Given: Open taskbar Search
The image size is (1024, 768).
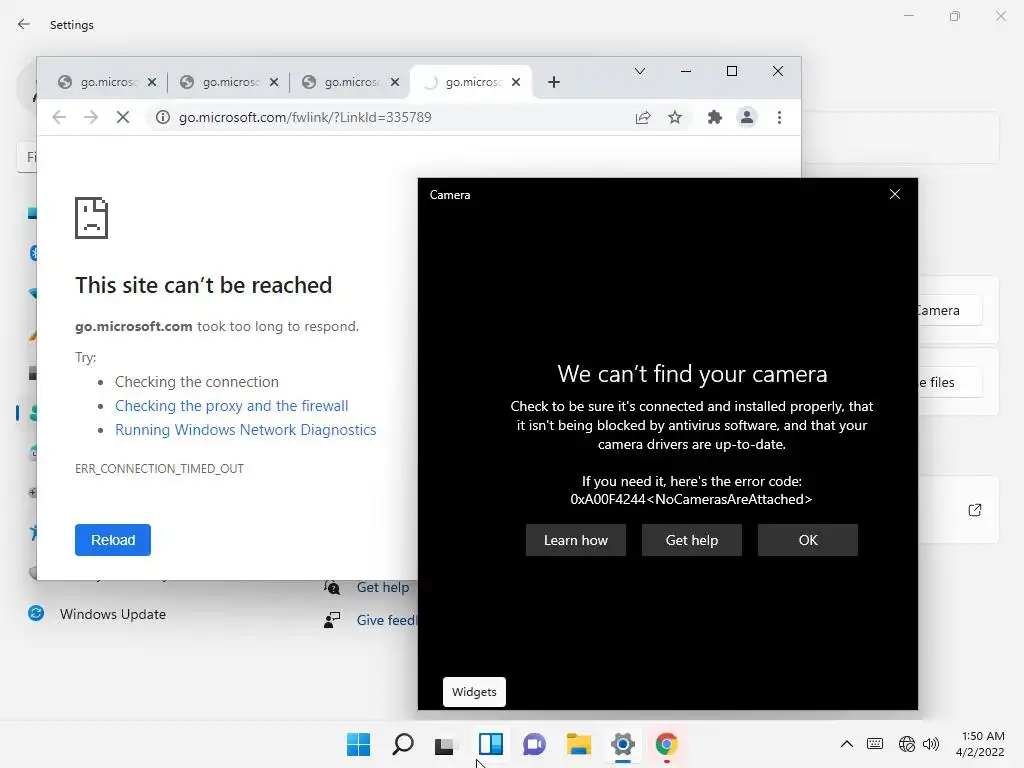Looking at the screenshot, I should tap(403, 744).
